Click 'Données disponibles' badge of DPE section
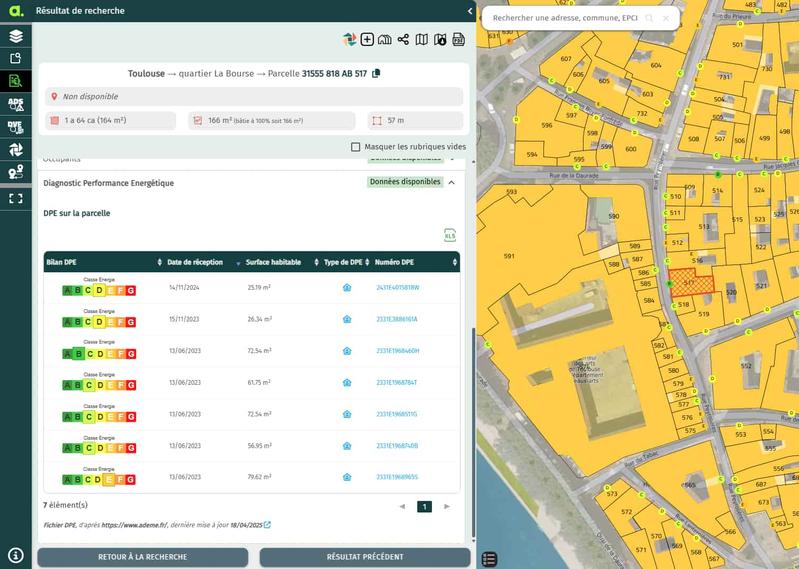 point(405,182)
